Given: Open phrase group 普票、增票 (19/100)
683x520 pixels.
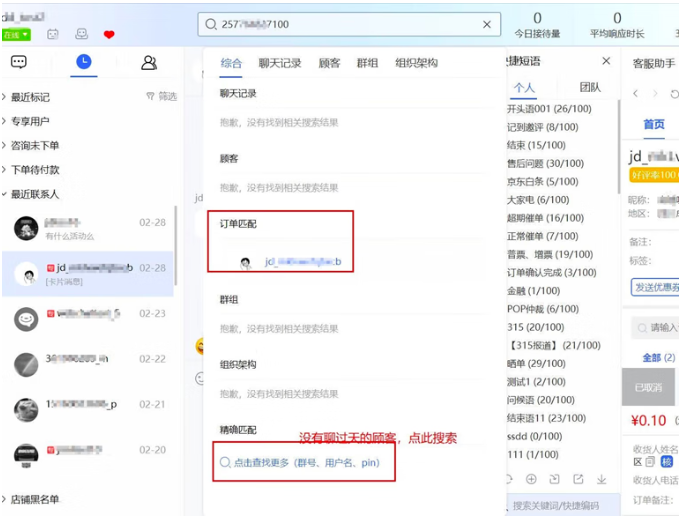Looking at the screenshot, I should (550, 254).
